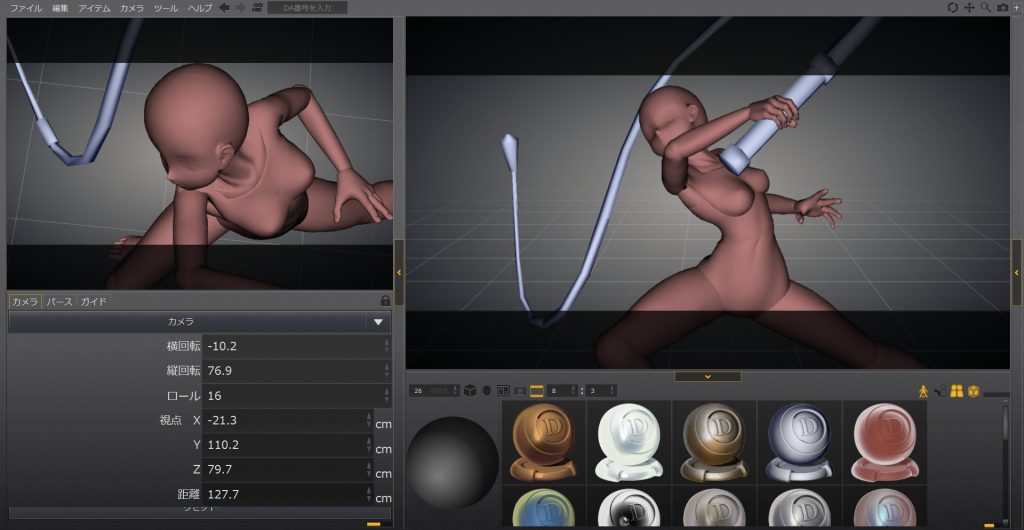
Task: Open the カメラ dropdown list
Action: tap(200, 322)
